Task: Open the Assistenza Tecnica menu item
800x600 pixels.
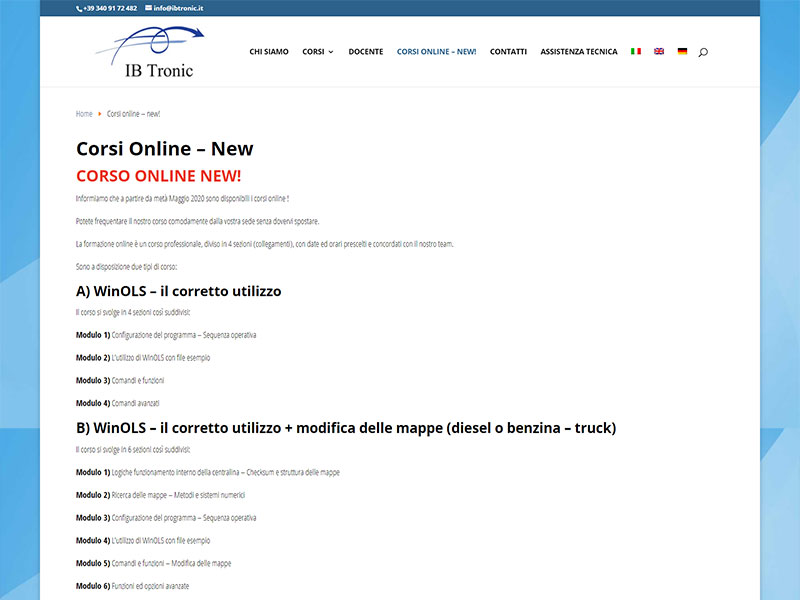Action: (x=579, y=52)
